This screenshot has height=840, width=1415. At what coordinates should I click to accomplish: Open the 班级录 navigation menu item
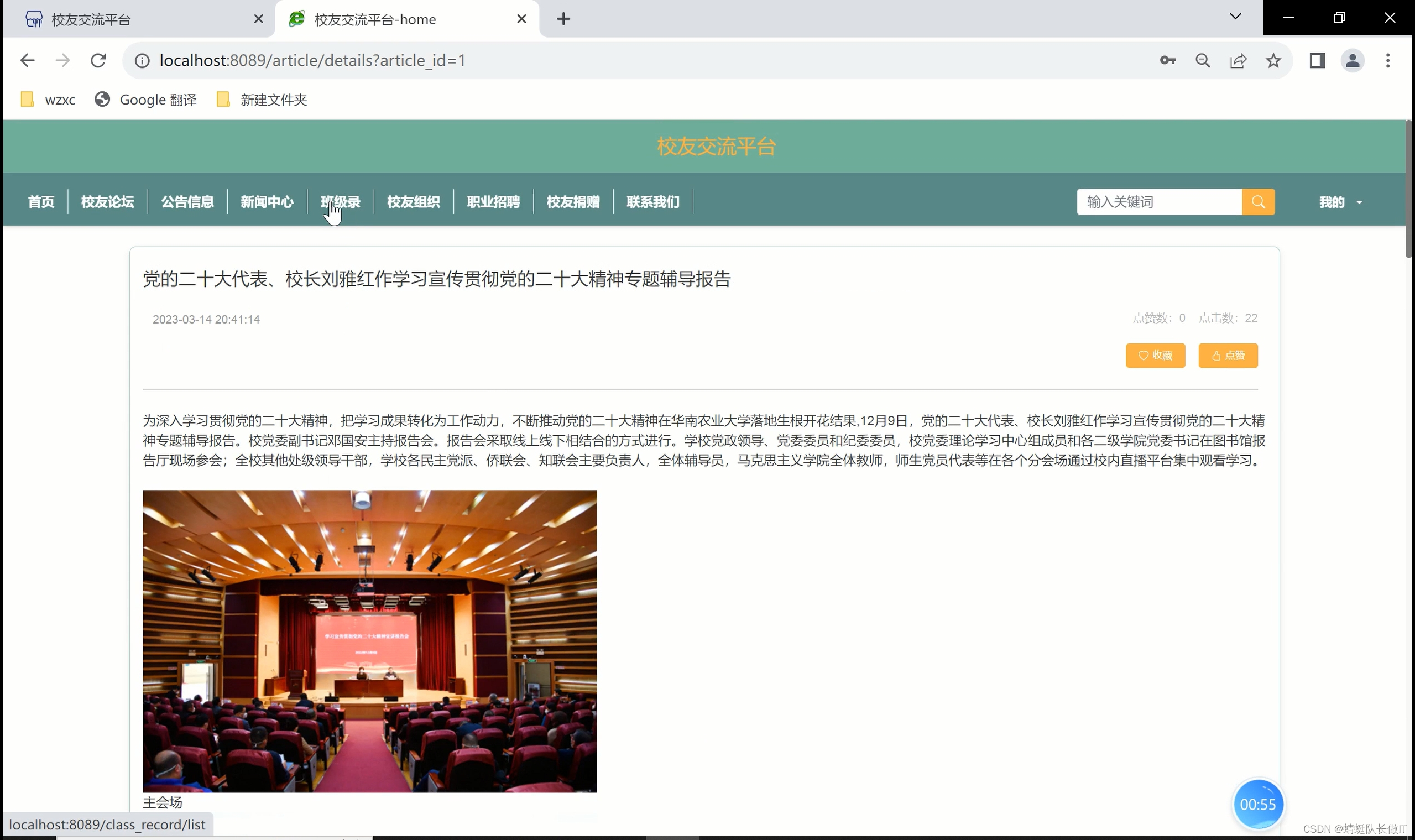point(340,202)
